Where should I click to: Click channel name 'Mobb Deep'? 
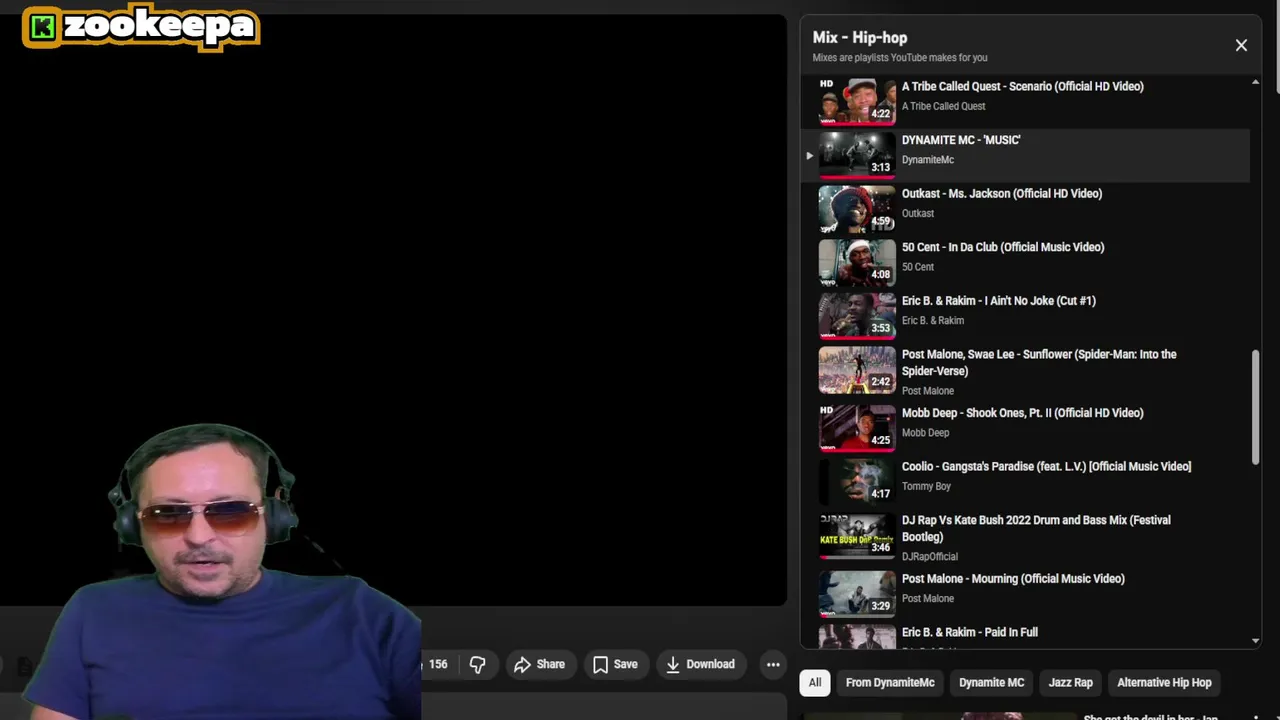coord(925,433)
